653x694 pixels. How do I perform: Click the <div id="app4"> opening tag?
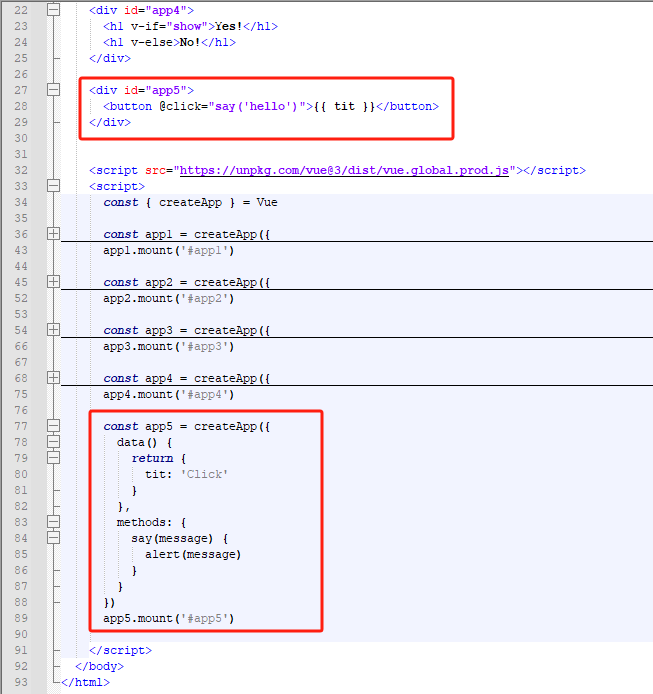point(141,10)
